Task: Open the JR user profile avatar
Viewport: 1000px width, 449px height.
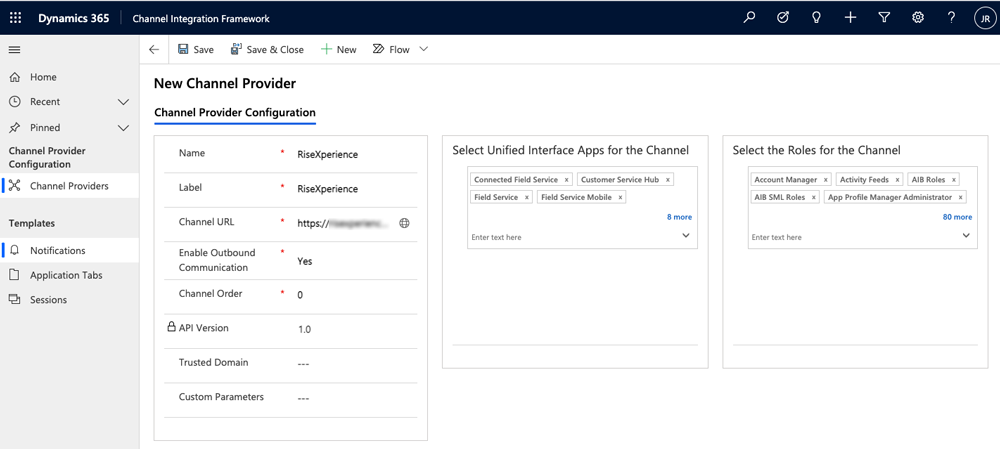Action: pyautogui.click(x=983, y=18)
